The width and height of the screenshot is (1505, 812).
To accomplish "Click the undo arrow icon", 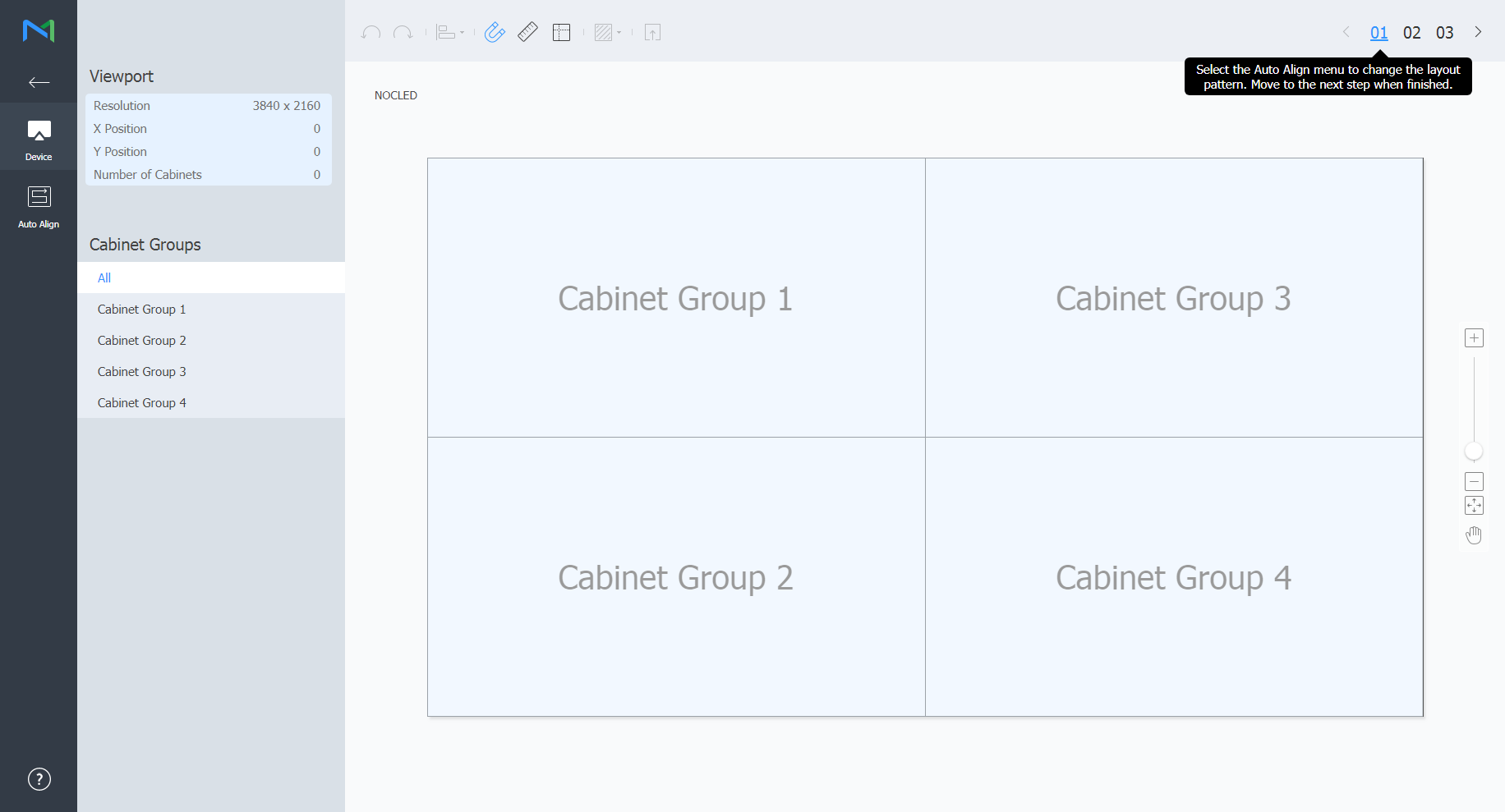I will click(x=370, y=33).
